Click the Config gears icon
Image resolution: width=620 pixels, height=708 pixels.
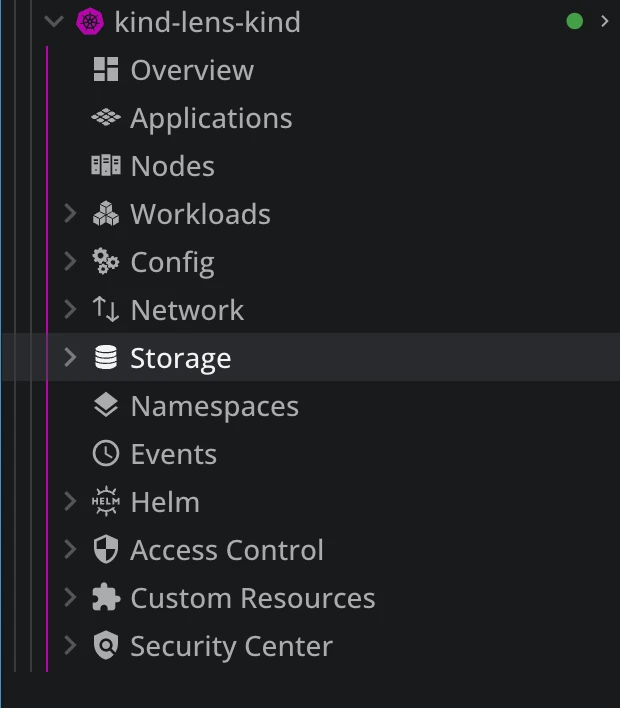[105, 261]
